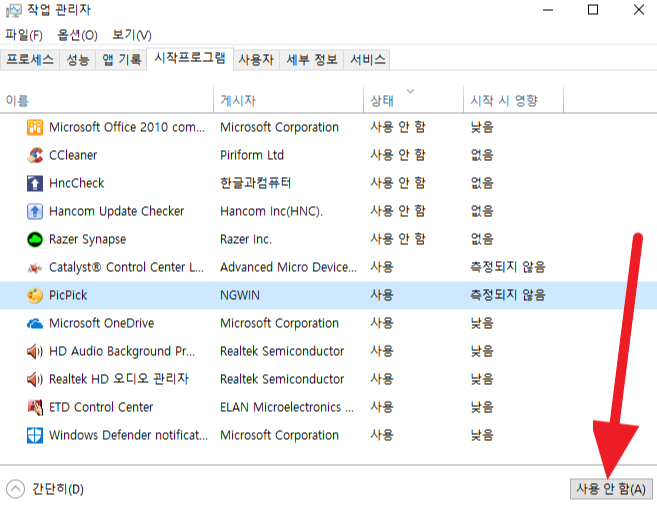Switch to the 성능 tab

(78, 60)
